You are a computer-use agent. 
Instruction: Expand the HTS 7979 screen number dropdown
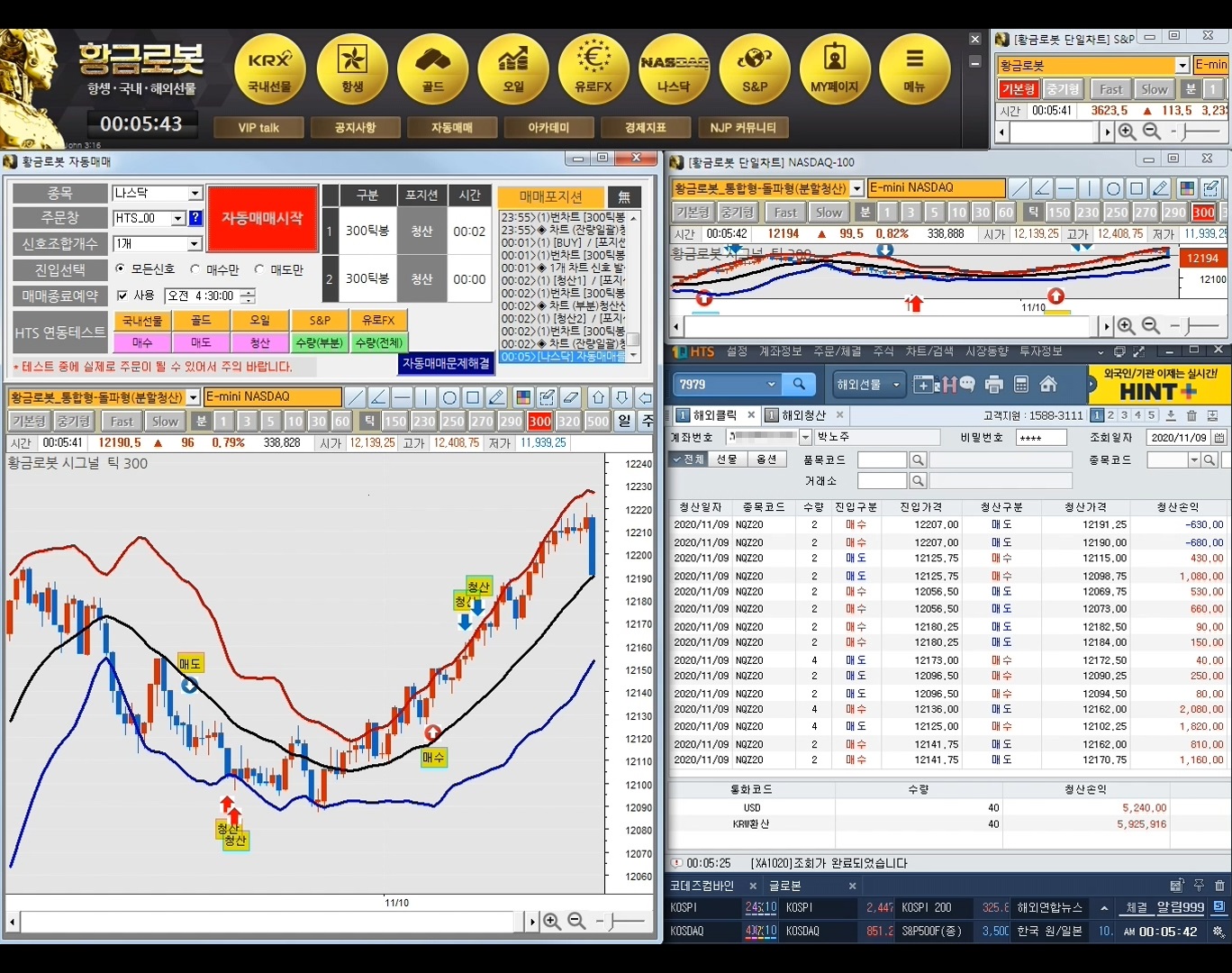pos(771,385)
